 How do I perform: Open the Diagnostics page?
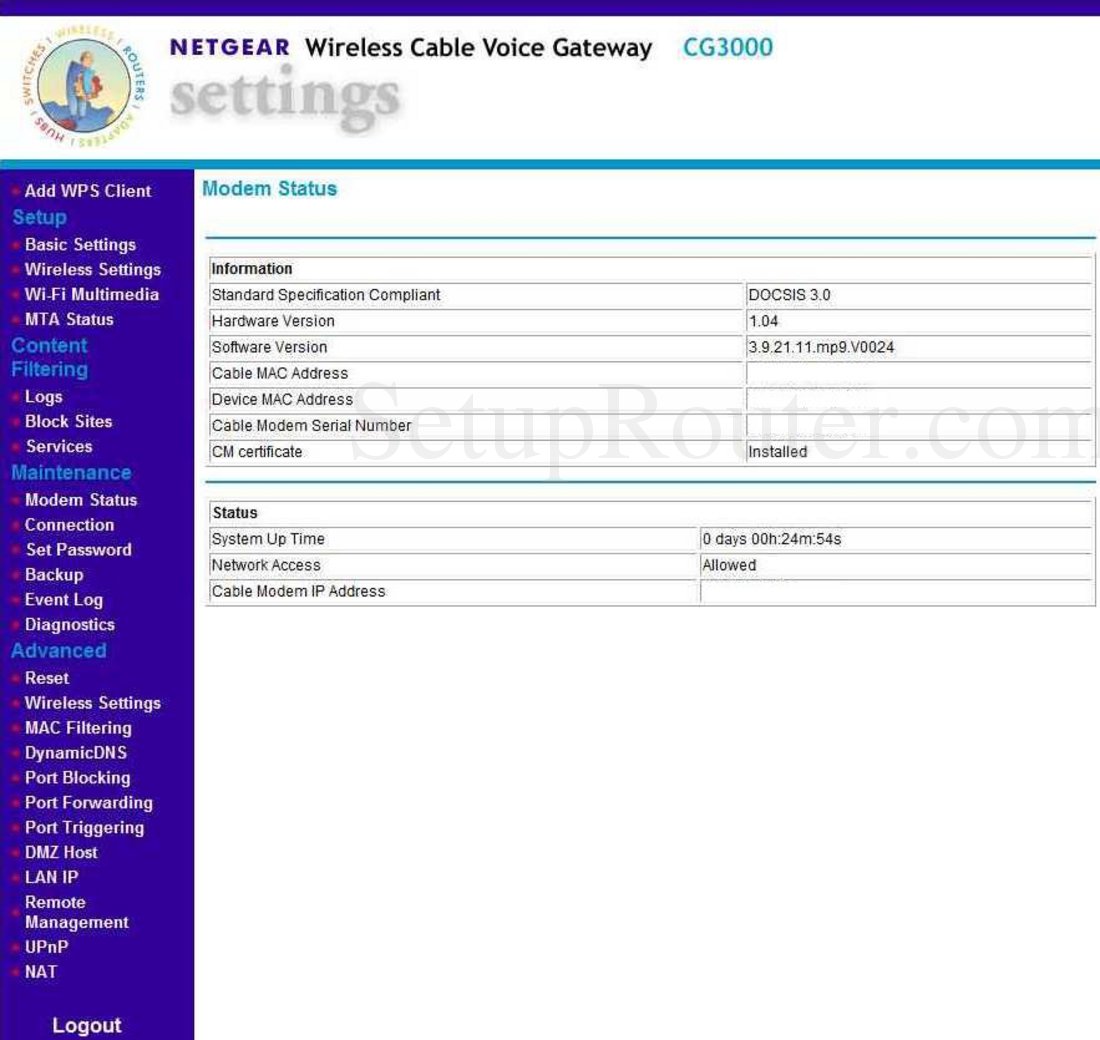click(x=68, y=624)
